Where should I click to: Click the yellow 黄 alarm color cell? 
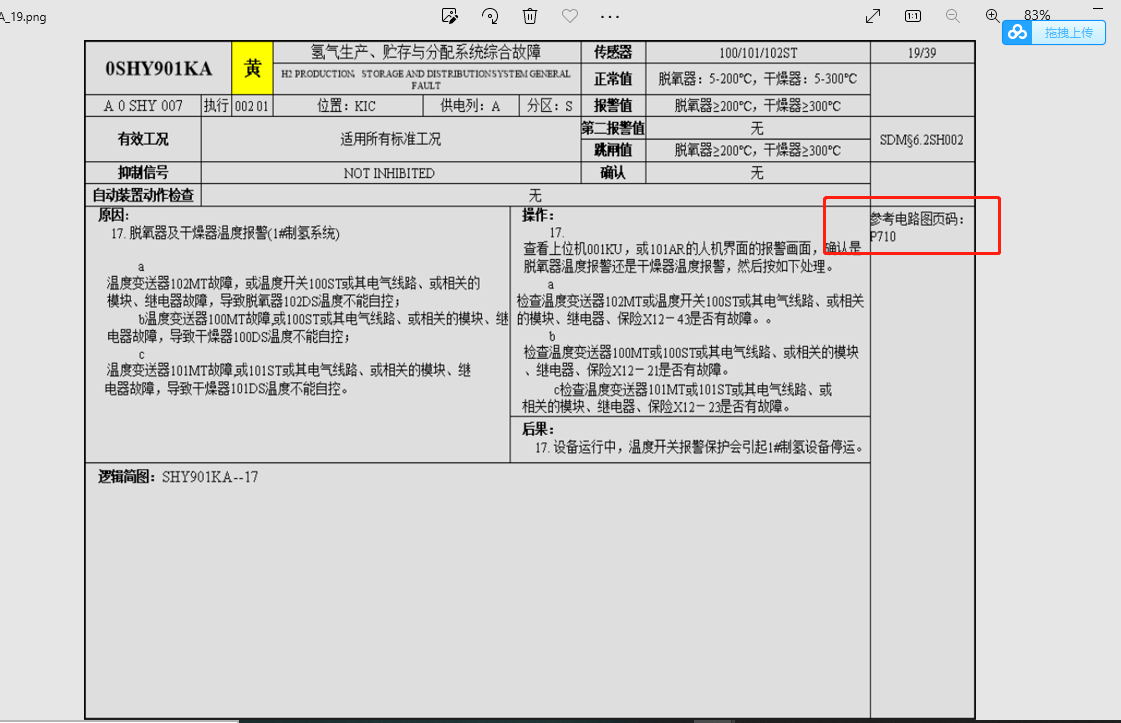coord(253,69)
